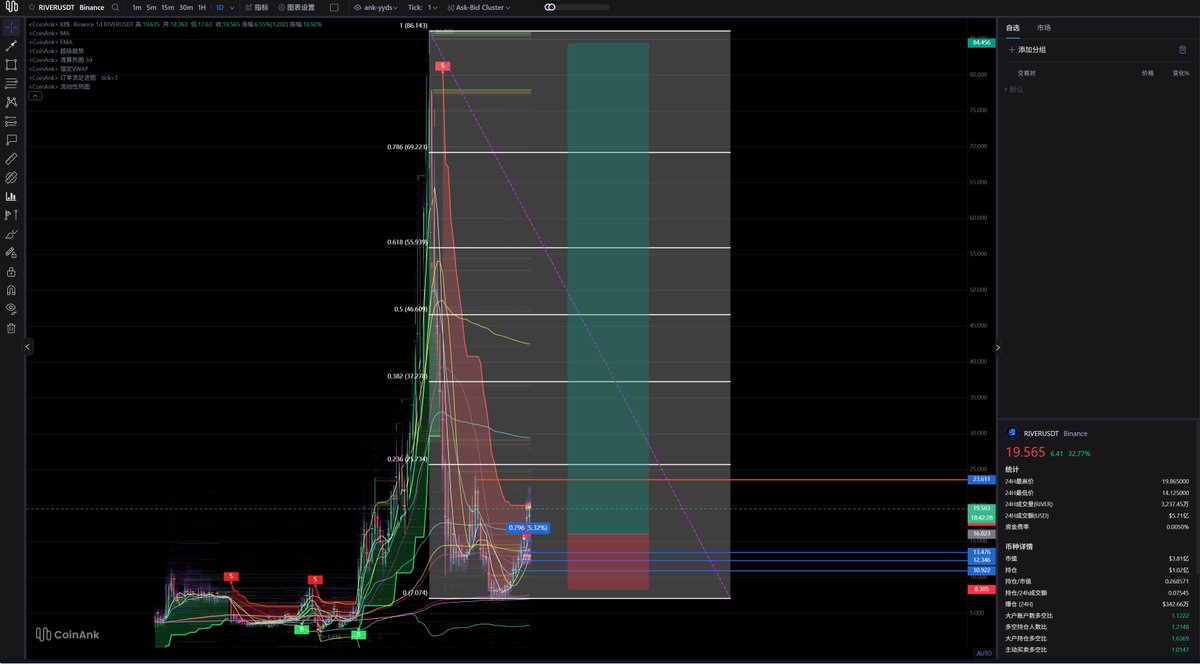Delete drawings with trash icon
This screenshot has height=664, width=1200.
click(x=11, y=328)
